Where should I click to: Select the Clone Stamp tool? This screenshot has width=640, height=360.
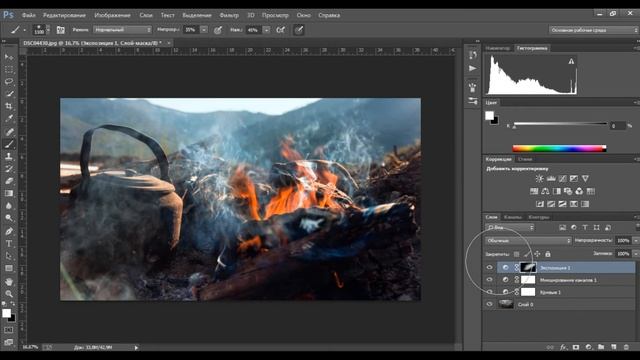(x=9, y=156)
